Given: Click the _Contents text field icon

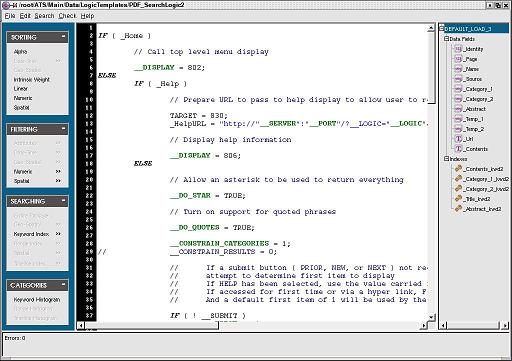Looking at the screenshot, I should pos(458,149).
